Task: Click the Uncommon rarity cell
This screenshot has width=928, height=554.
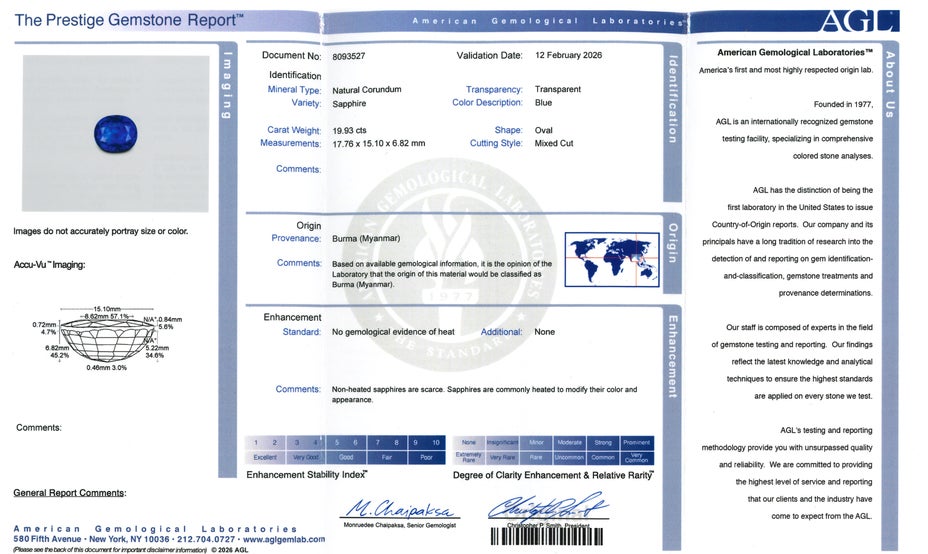Action: point(570,458)
